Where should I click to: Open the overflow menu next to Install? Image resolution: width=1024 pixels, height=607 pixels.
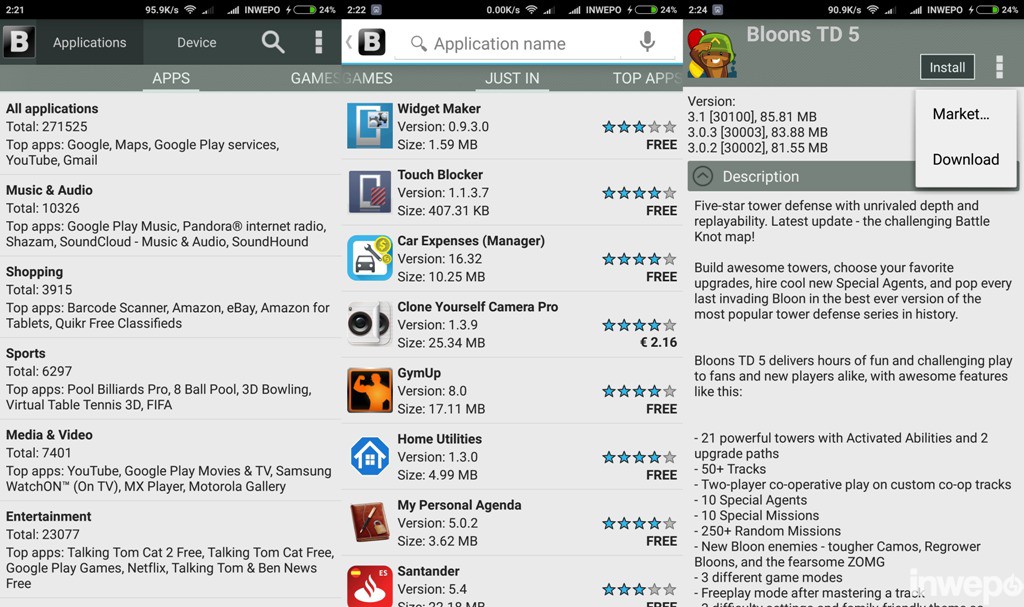[x=999, y=67]
